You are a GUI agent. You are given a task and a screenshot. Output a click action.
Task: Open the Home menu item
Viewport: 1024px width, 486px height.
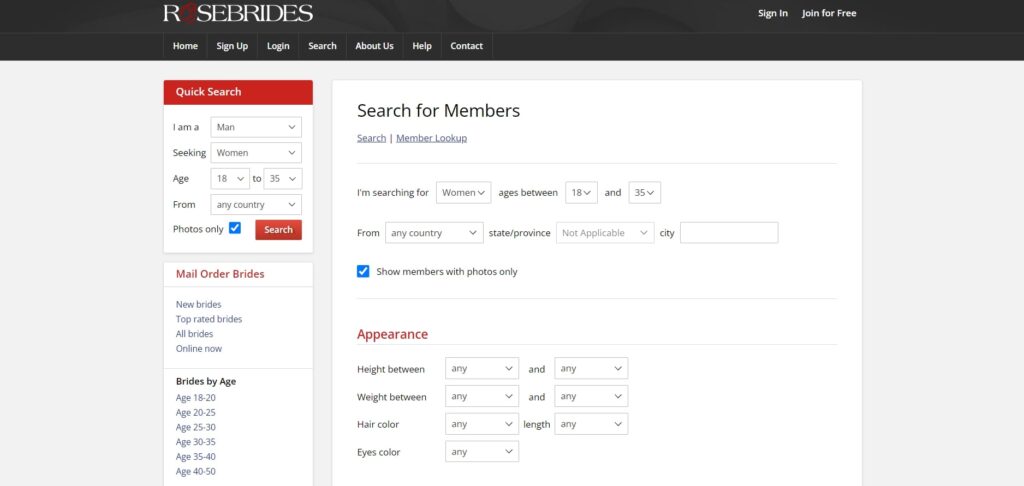185,46
